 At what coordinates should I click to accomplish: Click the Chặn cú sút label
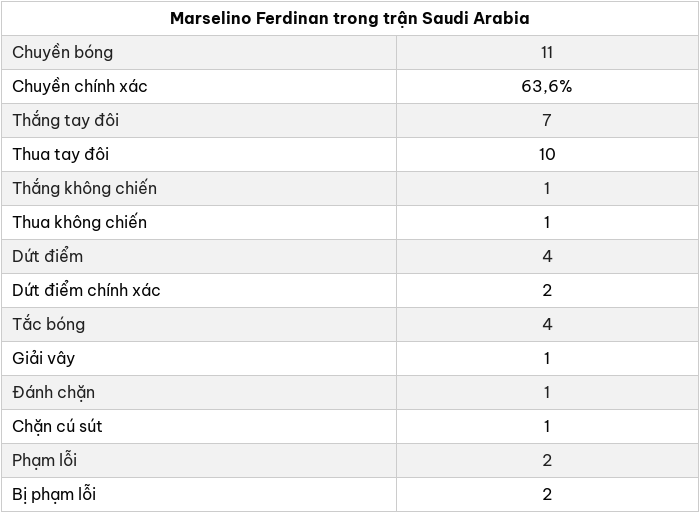click(57, 426)
